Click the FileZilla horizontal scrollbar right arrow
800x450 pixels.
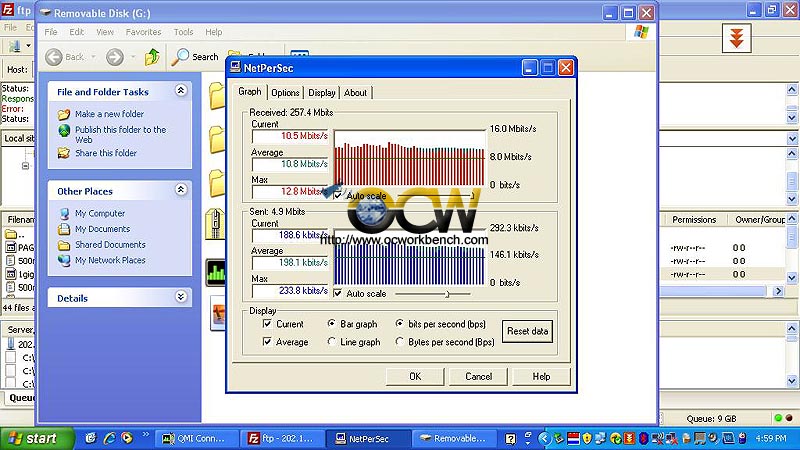pos(778,291)
